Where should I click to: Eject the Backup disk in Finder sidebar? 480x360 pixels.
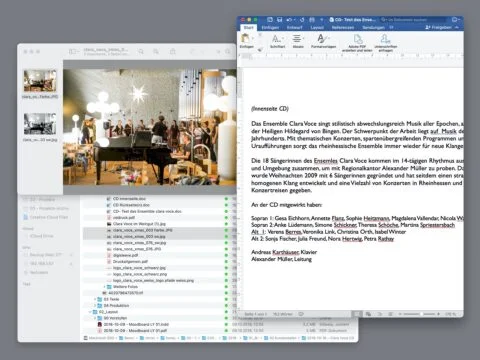click(x=71, y=255)
